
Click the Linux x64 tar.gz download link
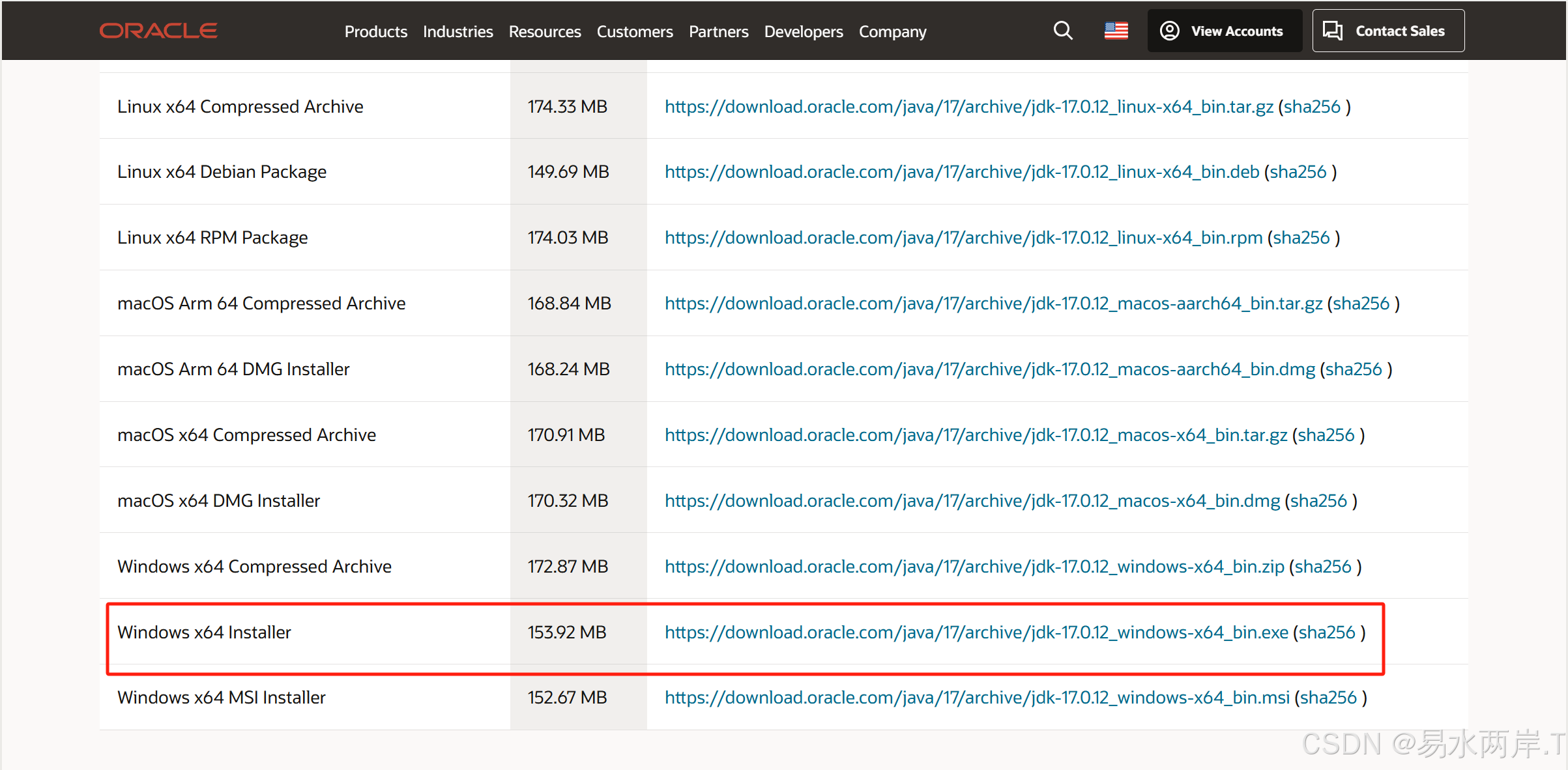pos(968,106)
